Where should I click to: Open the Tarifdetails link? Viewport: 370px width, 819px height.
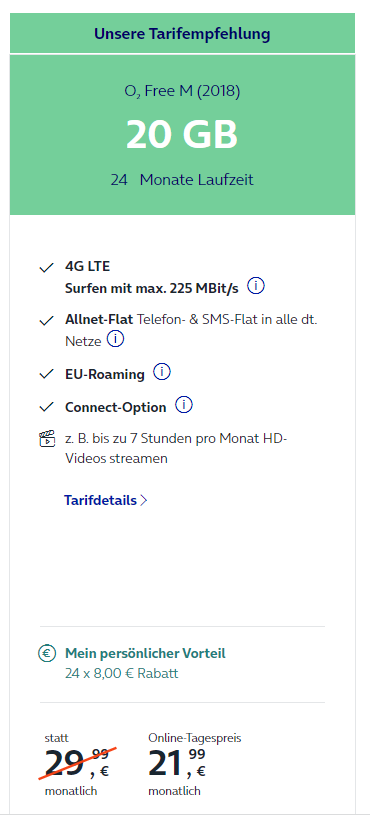point(100,500)
